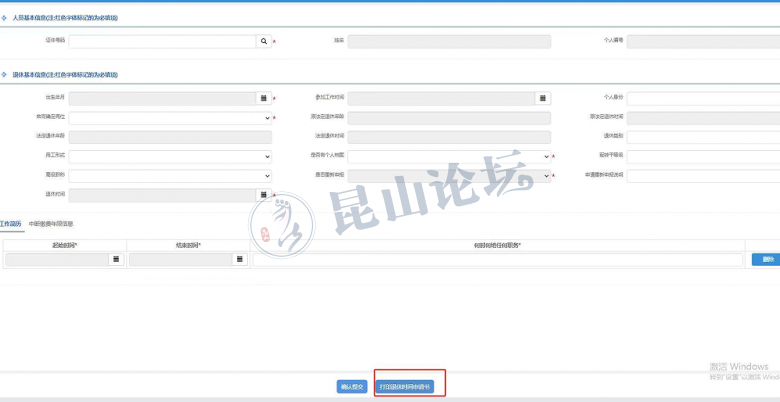The image size is (780, 402).
Task: Switch to the 申请缴费年限信息 tab
Action: coord(50,224)
